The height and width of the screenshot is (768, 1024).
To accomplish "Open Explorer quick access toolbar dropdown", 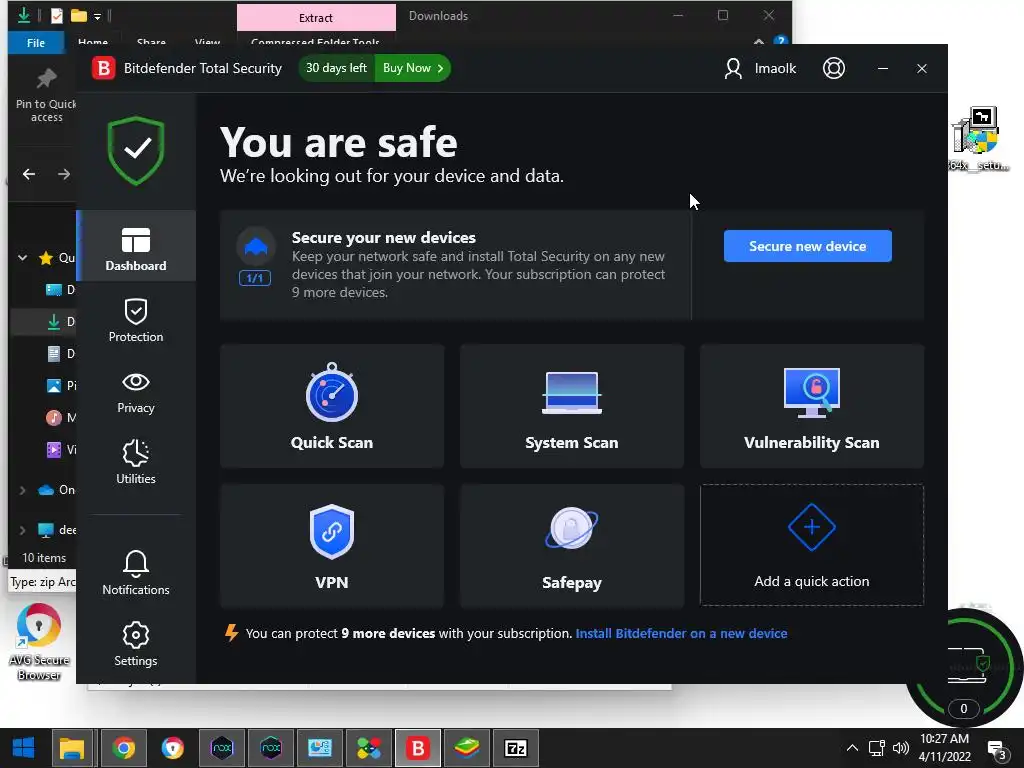I will pyautogui.click(x=97, y=16).
